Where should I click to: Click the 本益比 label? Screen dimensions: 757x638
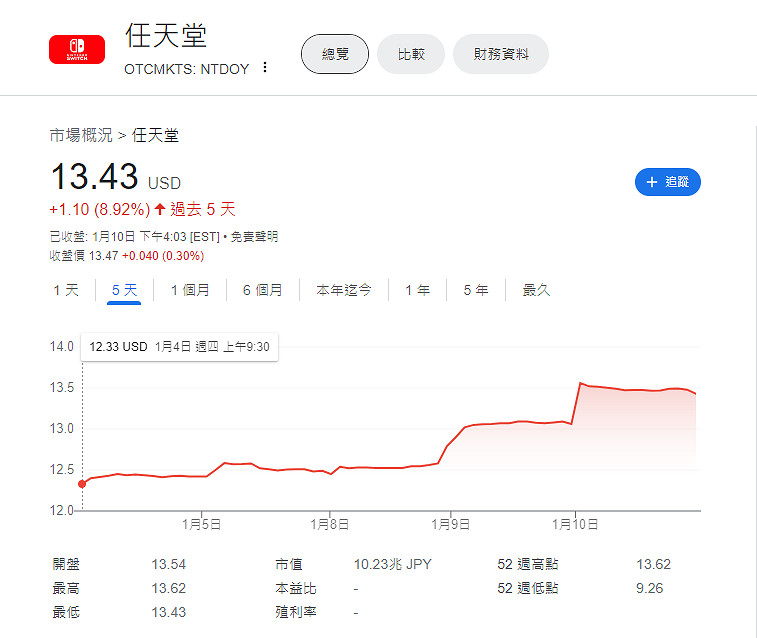tap(295, 588)
